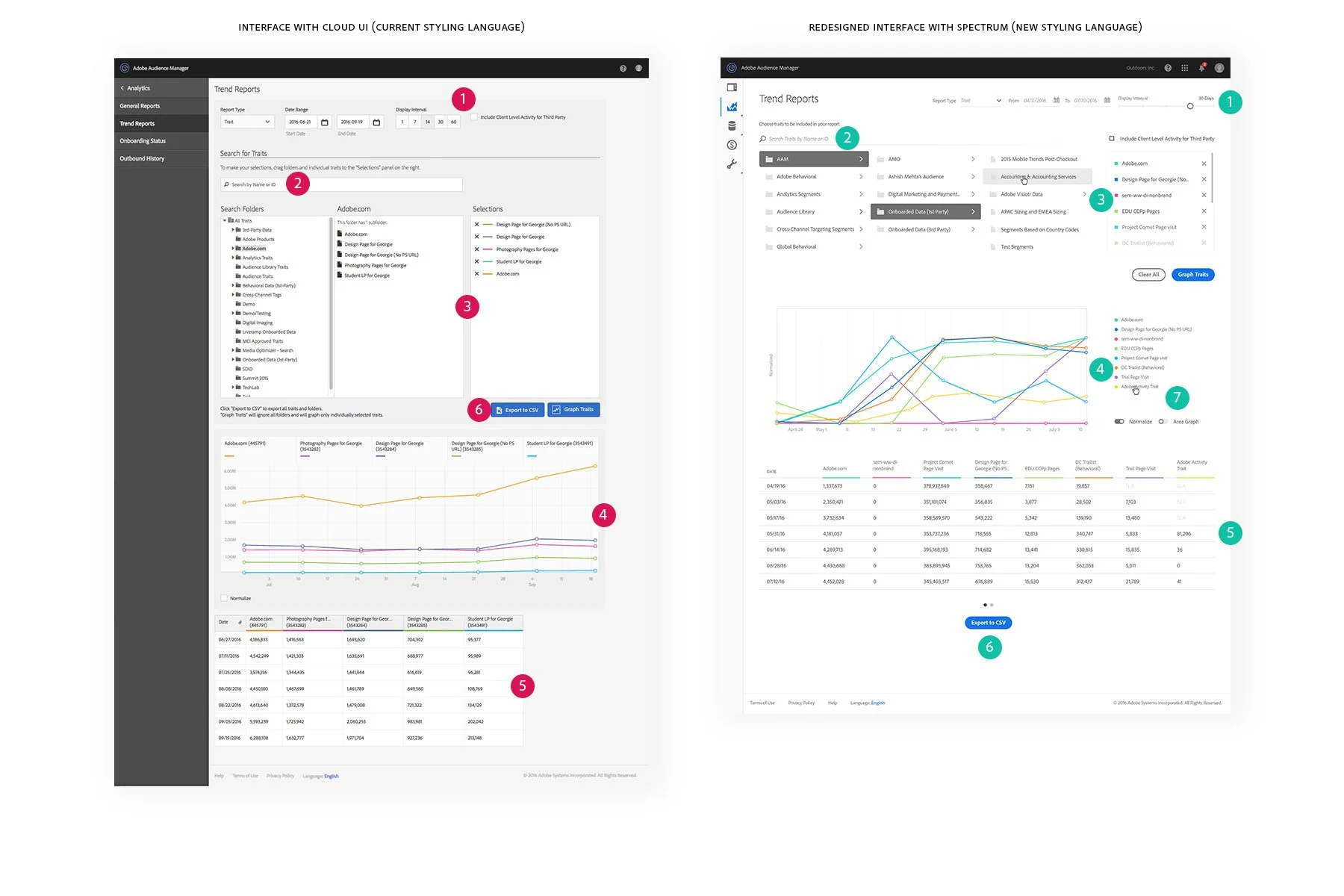Click the Display Interval slider handle in Spectrum

pos(1190,106)
